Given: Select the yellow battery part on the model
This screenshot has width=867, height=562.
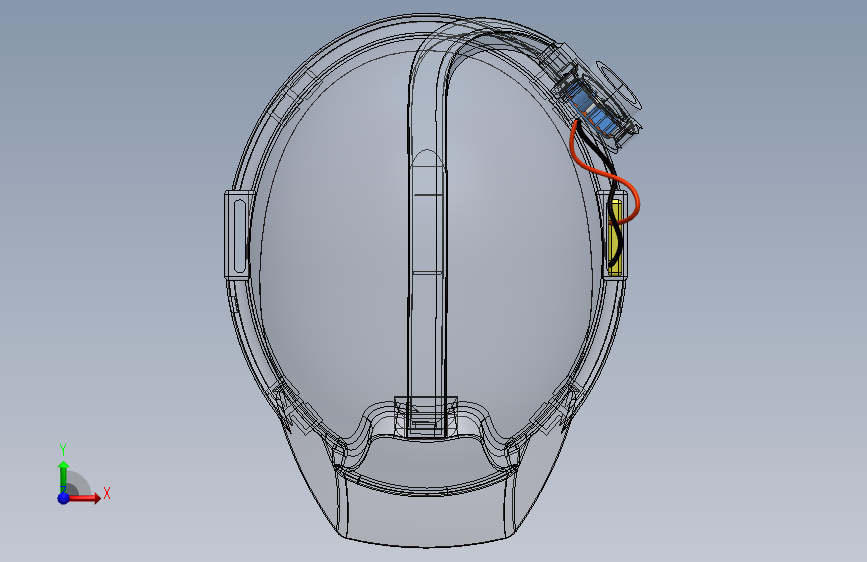Looking at the screenshot, I should [615, 238].
